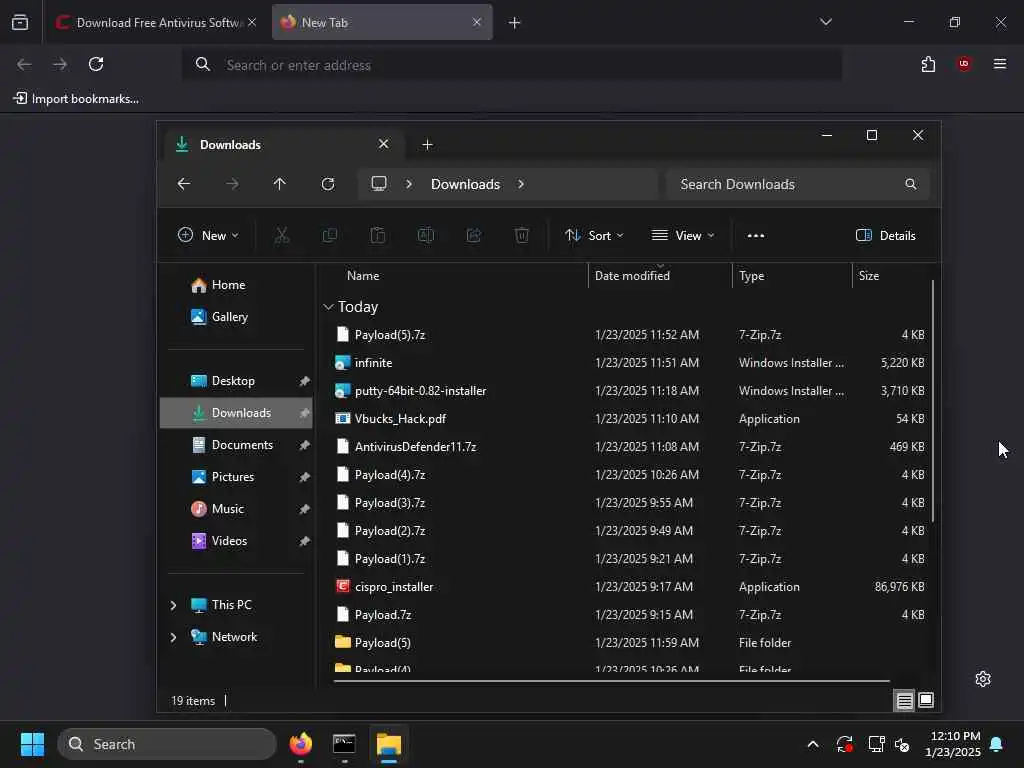This screenshot has height=768, width=1024.
Task: Add a new File Explorer tab
Action: 427,144
